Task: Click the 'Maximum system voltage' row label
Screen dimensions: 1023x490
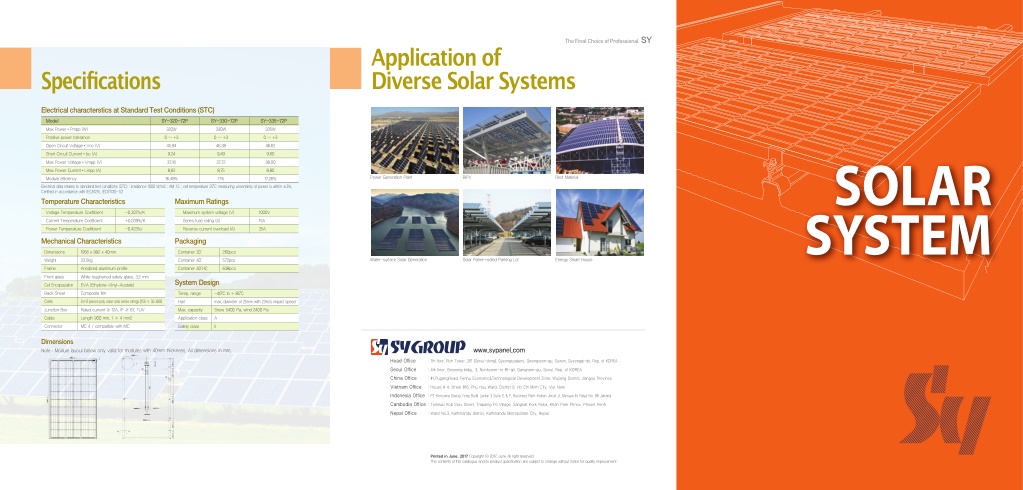Action: (x=207, y=213)
